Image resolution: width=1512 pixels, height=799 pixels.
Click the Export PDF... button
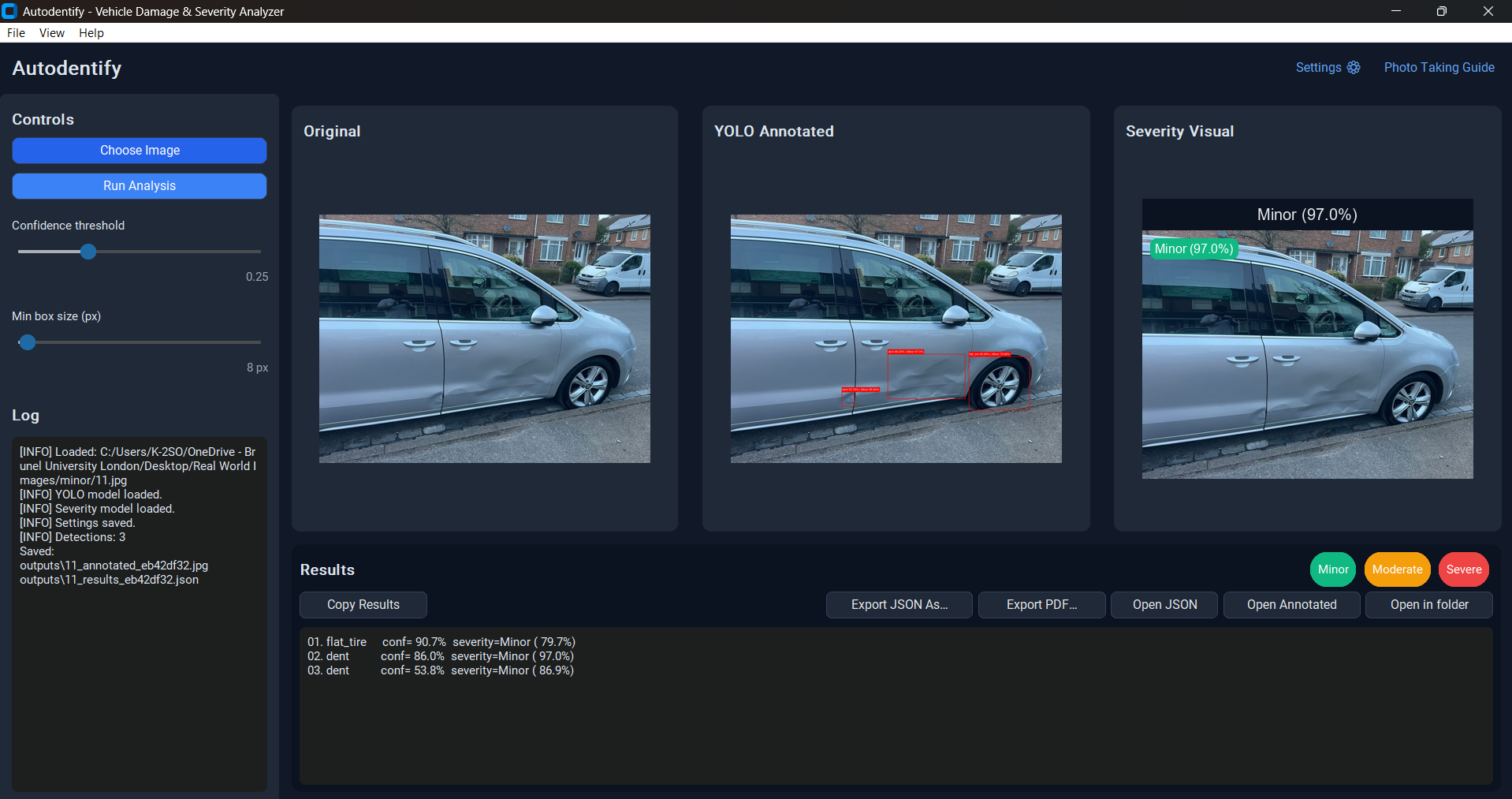tap(1041, 605)
